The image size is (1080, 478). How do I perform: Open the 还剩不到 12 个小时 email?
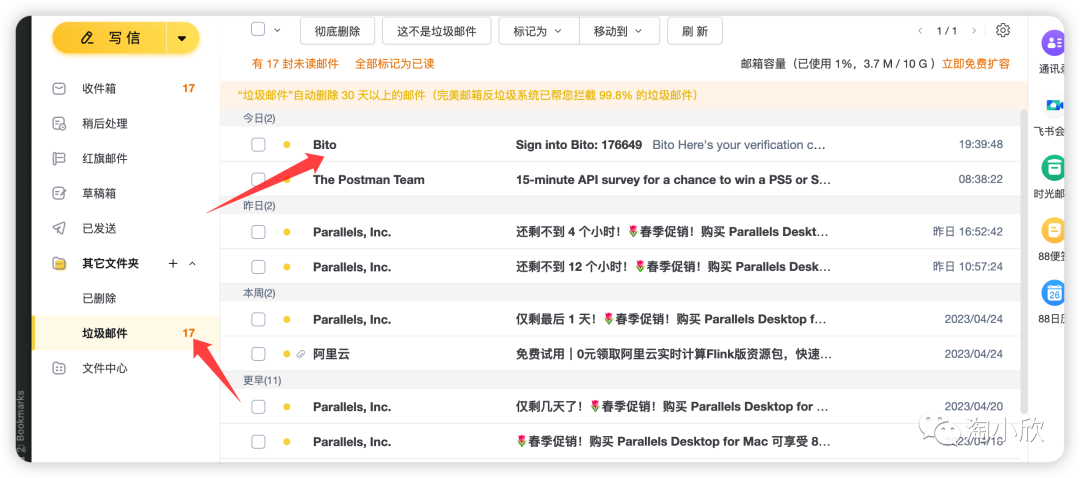click(673, 267)
